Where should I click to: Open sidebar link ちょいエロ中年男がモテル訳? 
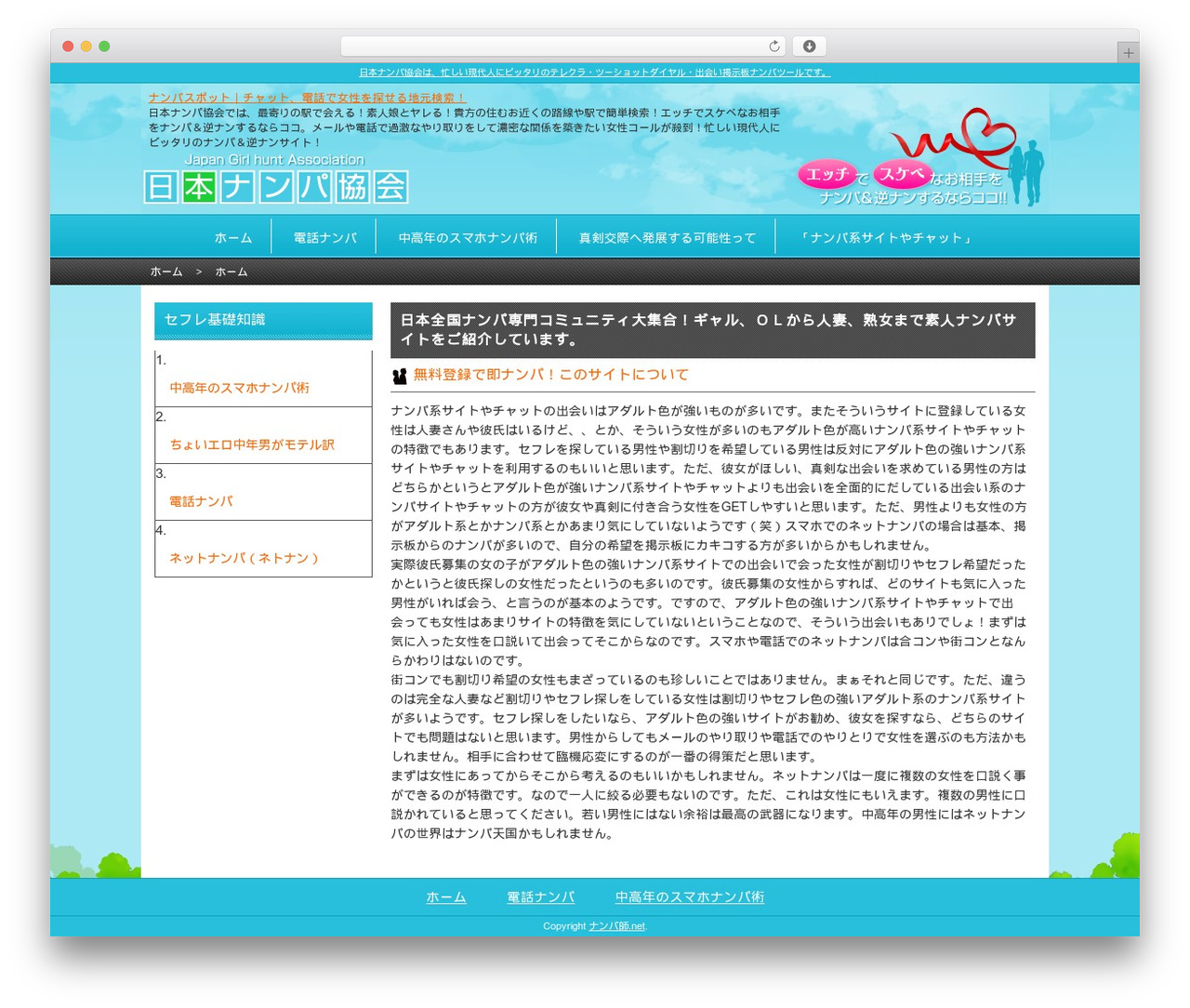[252, 444]
